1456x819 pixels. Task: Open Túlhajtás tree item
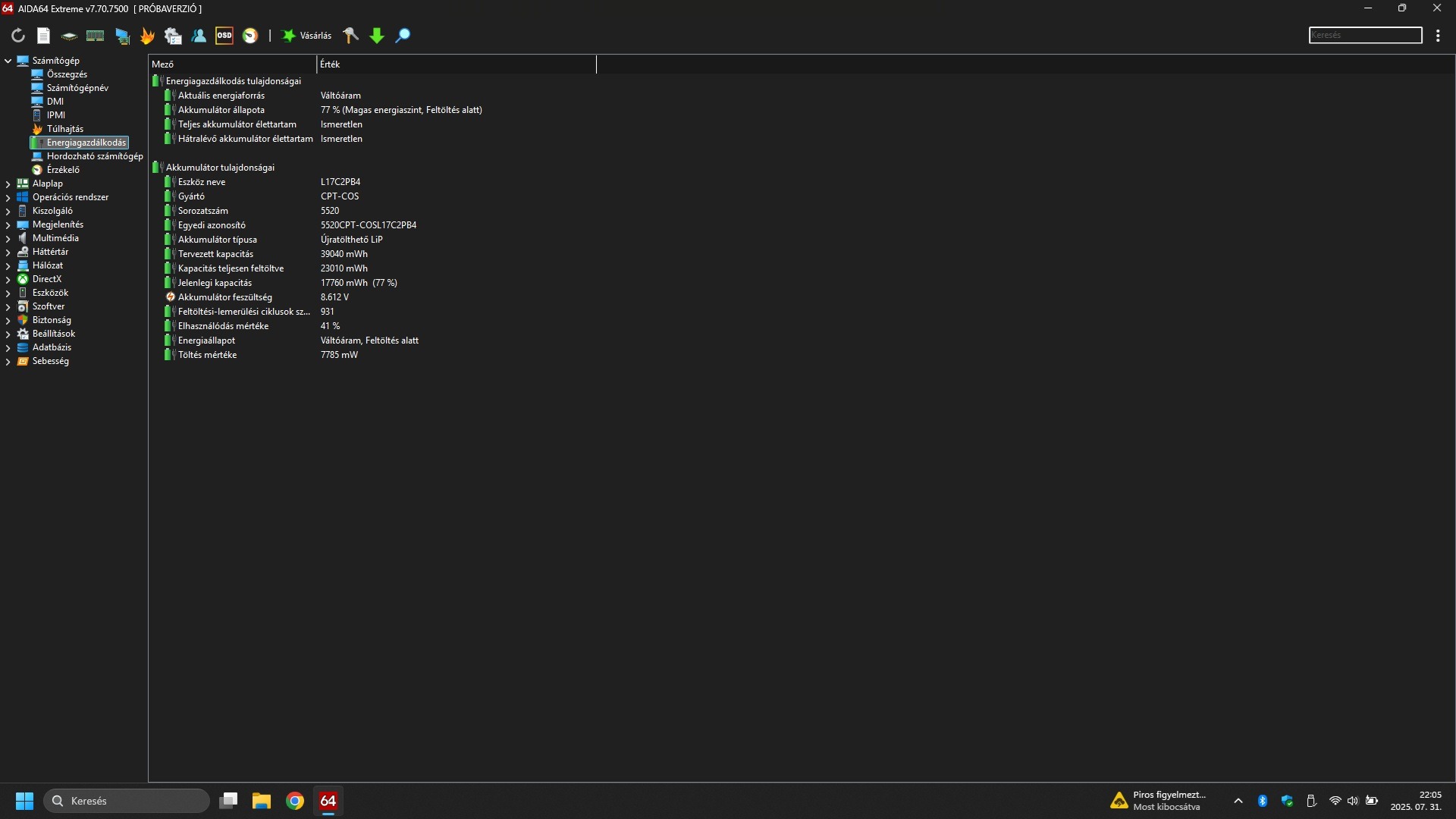click(64, 129)
